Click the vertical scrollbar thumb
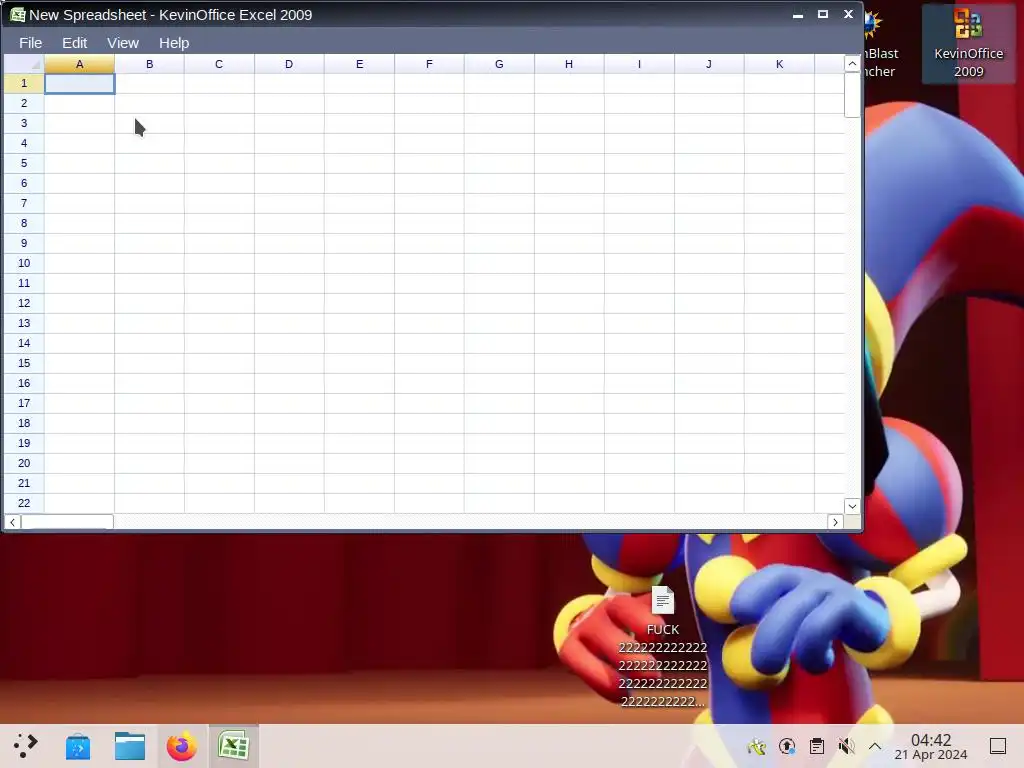1024x768 pixels. [x=852, y=95]
